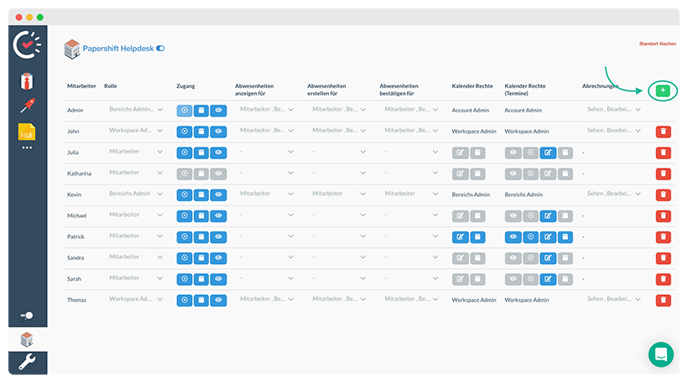Toggle Julia's calendar rights edit icon

point(460,153)
